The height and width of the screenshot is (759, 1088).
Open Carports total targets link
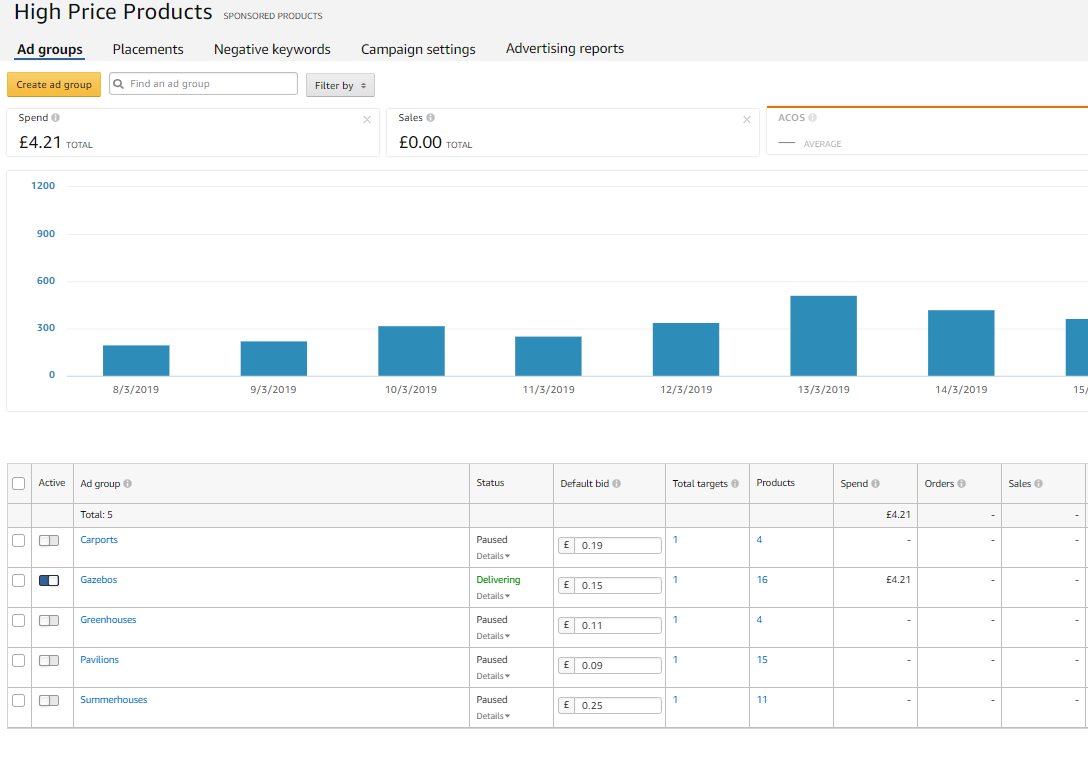click(x=675, y=540)
